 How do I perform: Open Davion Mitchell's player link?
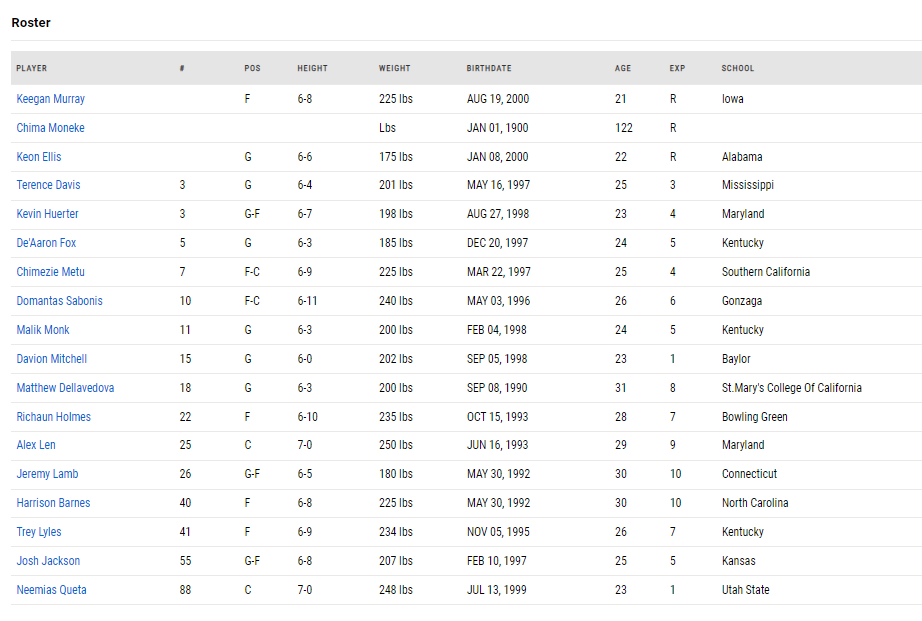tap(52, 359)
